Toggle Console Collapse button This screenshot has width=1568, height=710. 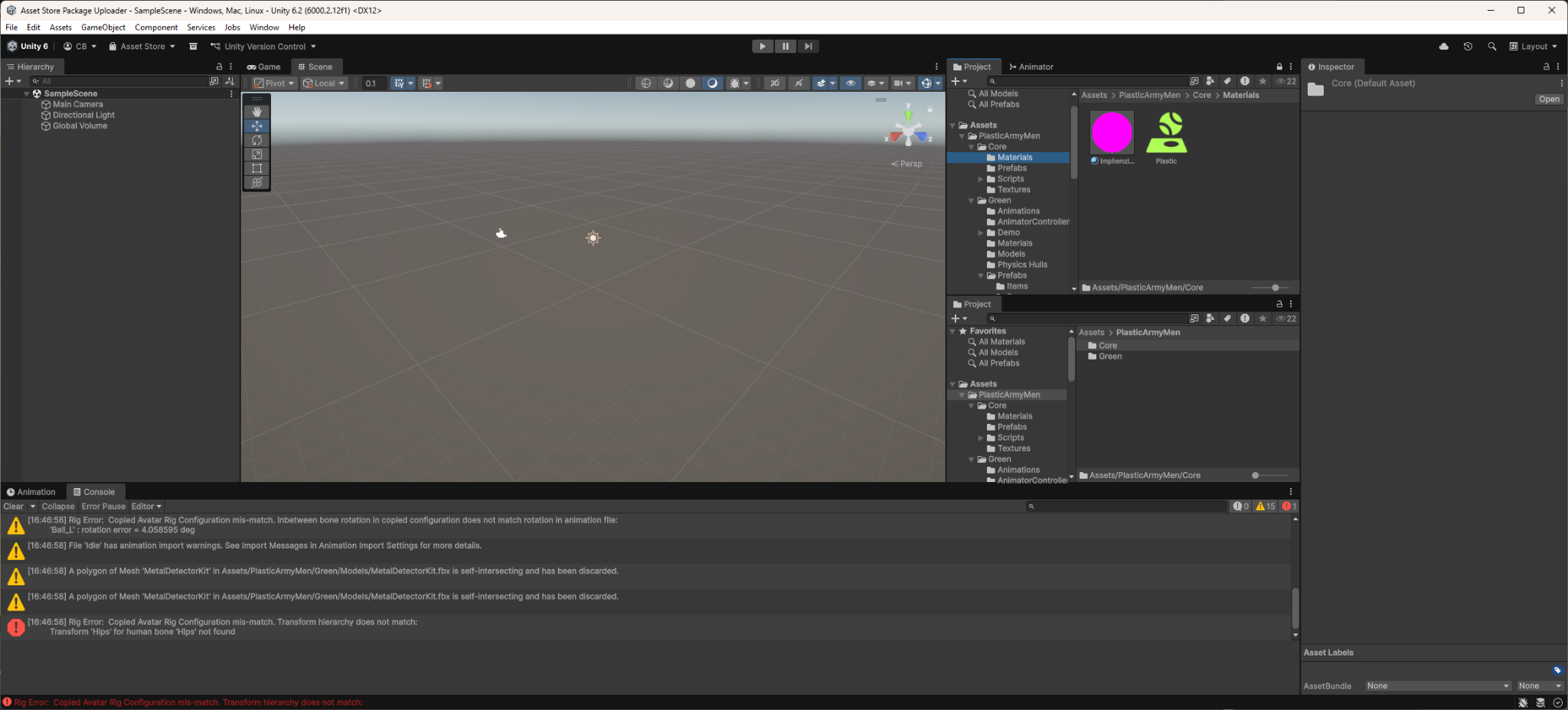coord(58,506)
